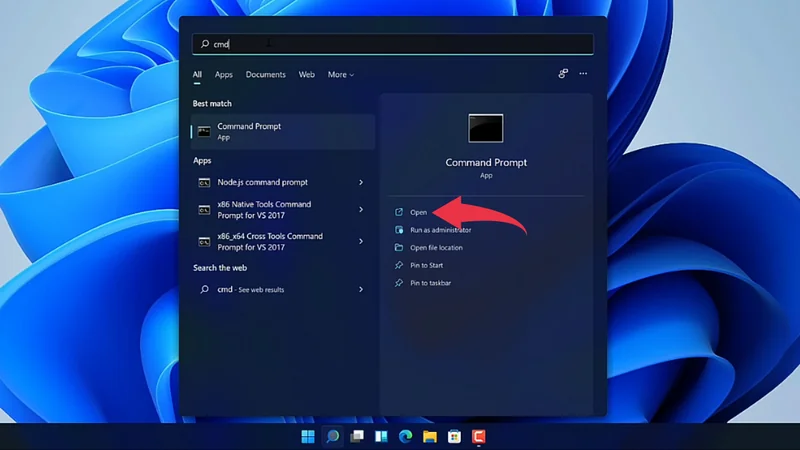Screen dimensions: 800x450
Task: Select the Web filter tab
Action: click(306, 75)
